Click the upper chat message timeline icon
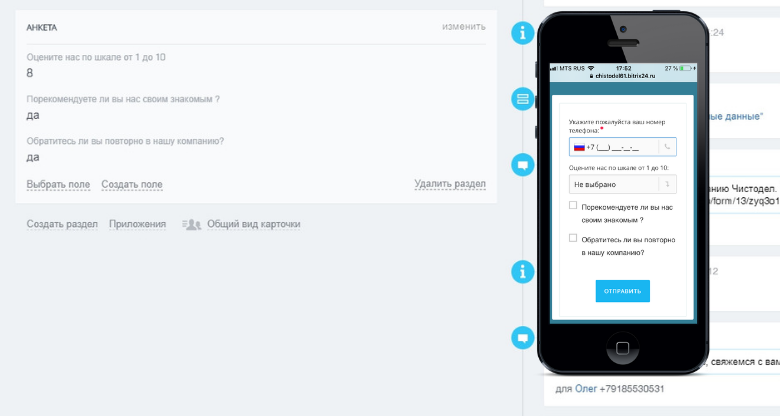This screenshot has height=416, width=780. tap(522, 165)
